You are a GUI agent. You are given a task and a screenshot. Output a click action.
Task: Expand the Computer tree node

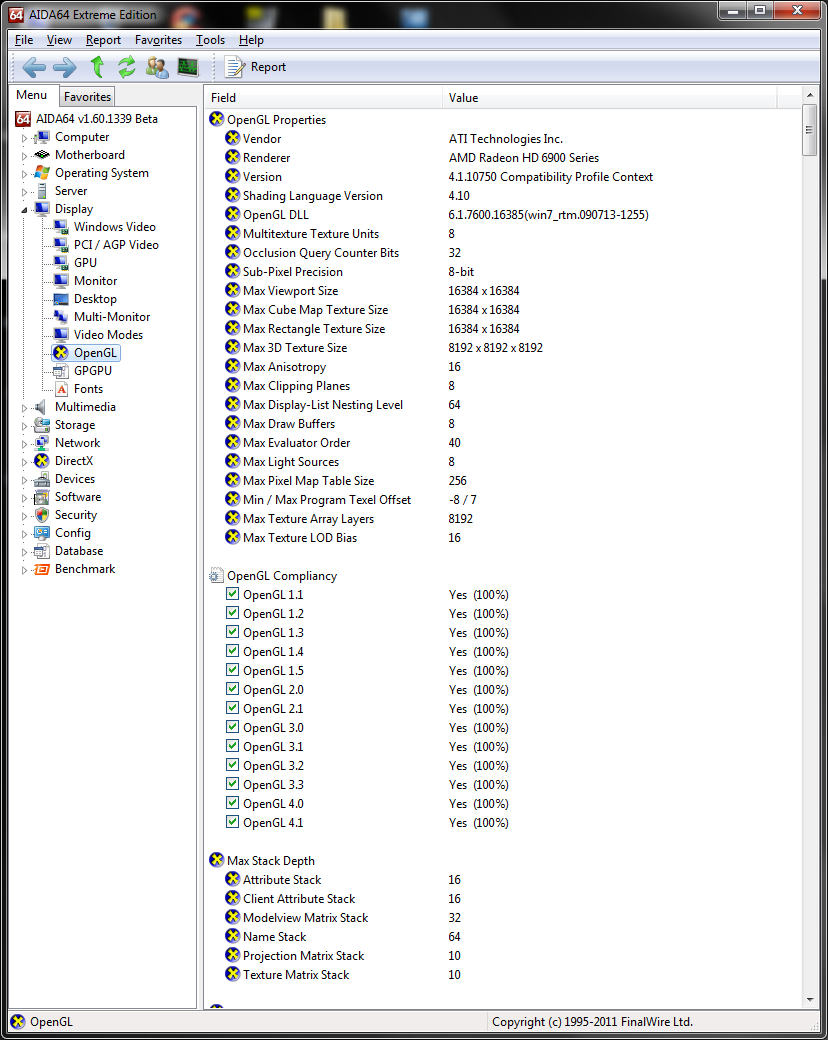coord(25,138)
